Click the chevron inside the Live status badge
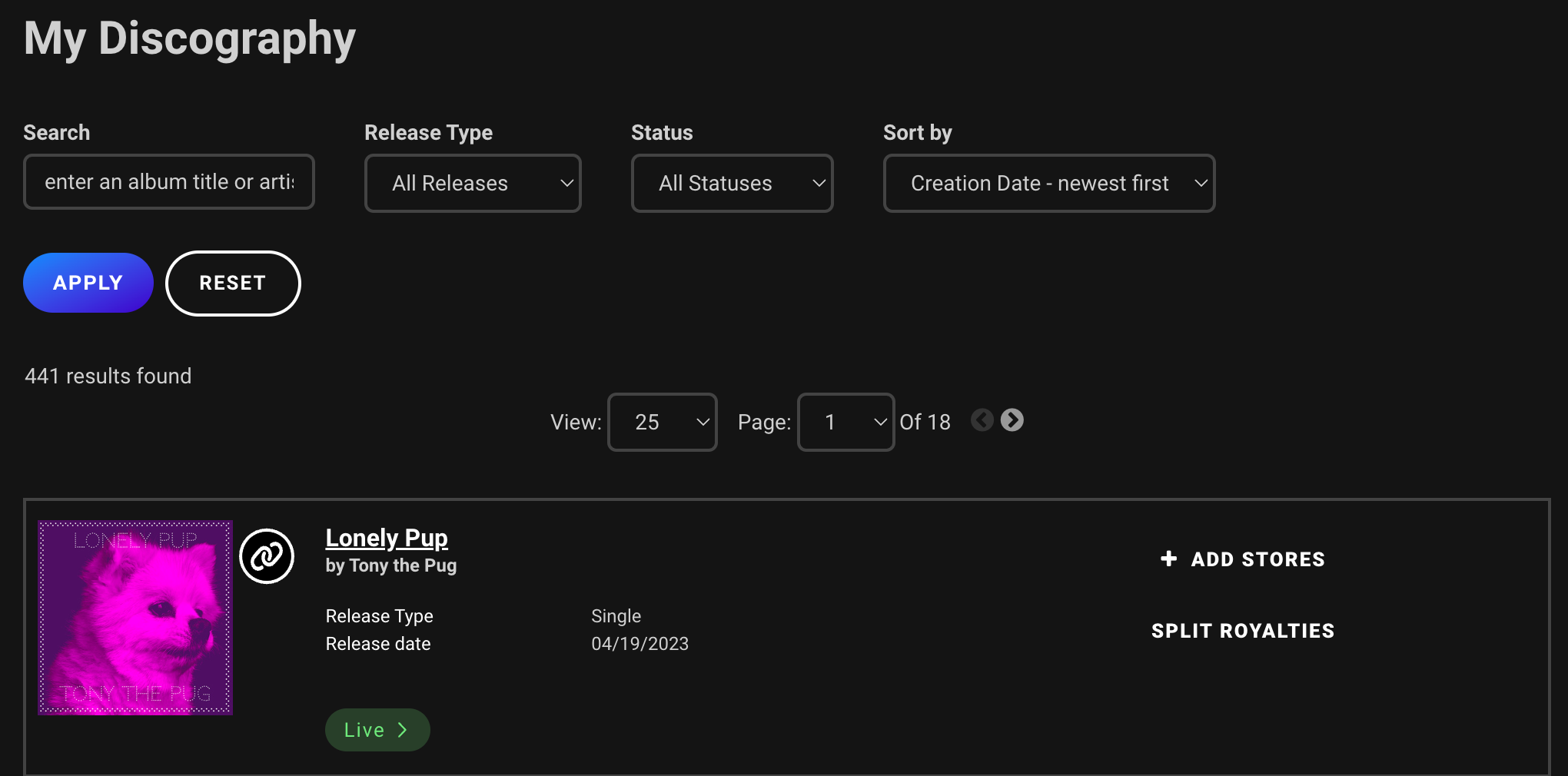The height and width of the screenshot is (776, 1568). click(x=403, y=729)
